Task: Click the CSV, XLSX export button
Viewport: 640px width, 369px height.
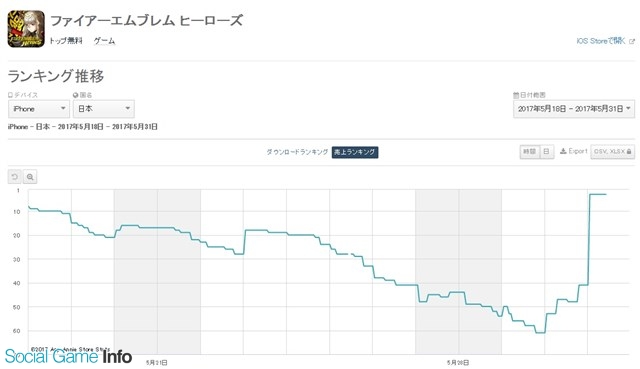Action: (x=613, y=151)
